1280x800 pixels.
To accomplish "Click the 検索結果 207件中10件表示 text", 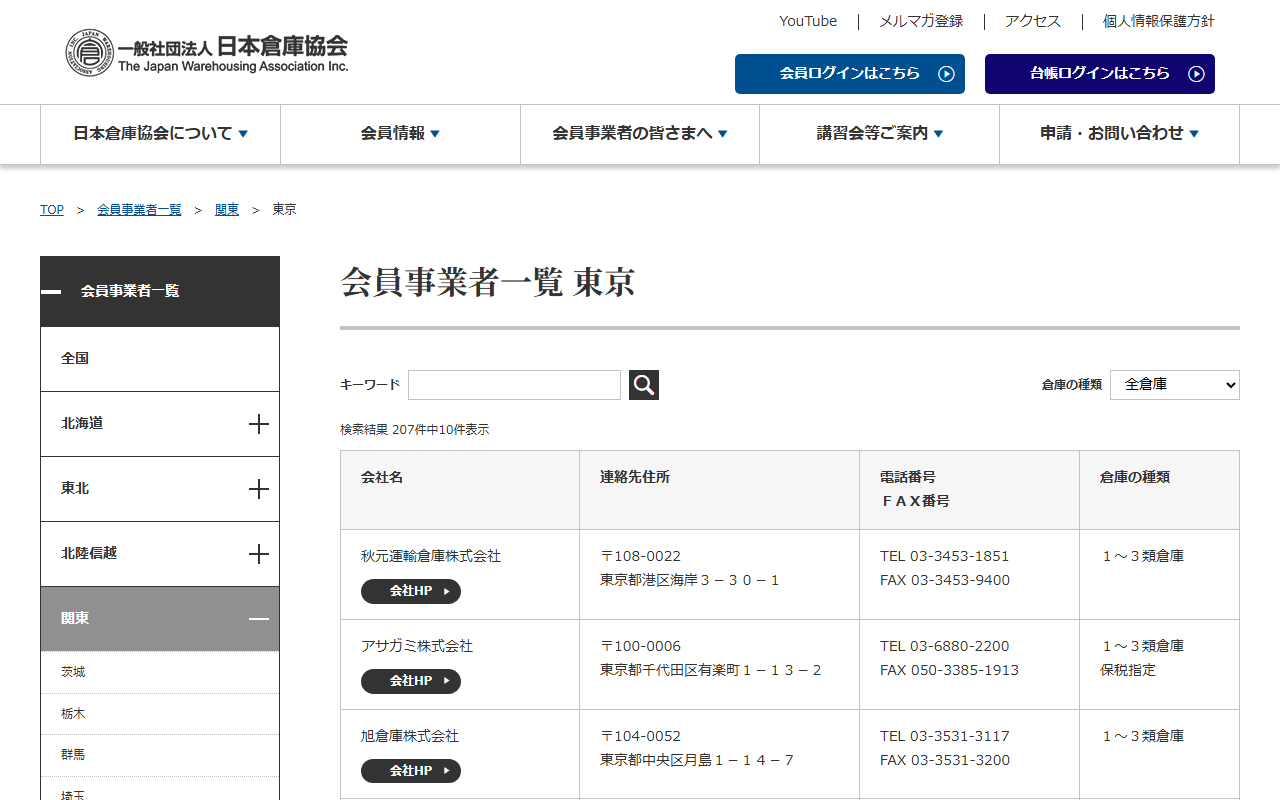I will click(414, 430).
